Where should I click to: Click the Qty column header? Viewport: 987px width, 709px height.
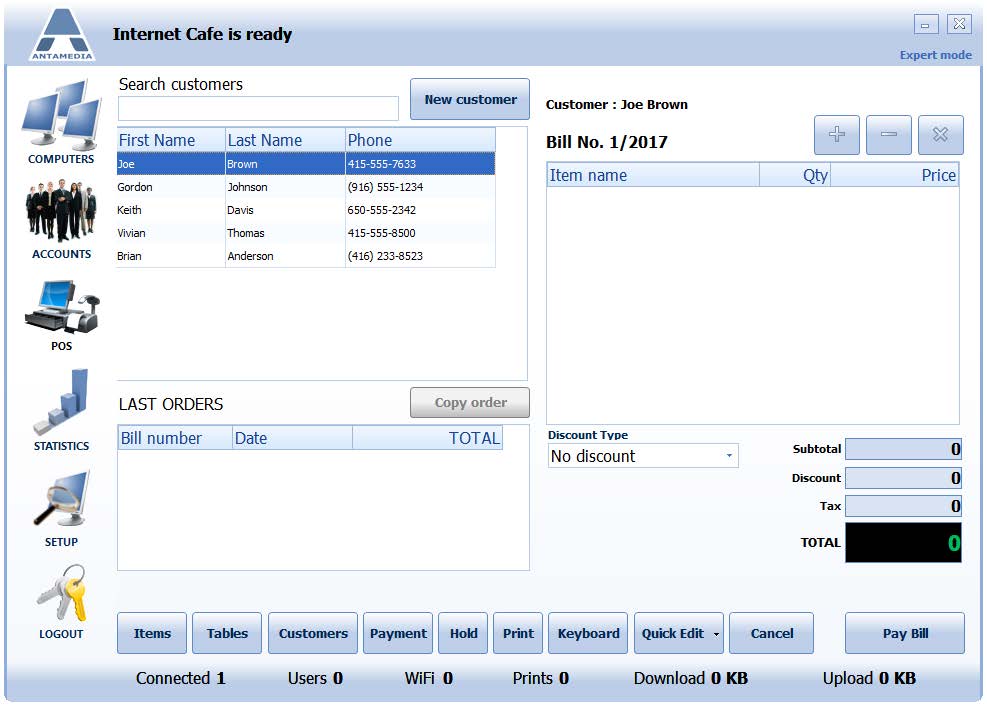[795, 176]
